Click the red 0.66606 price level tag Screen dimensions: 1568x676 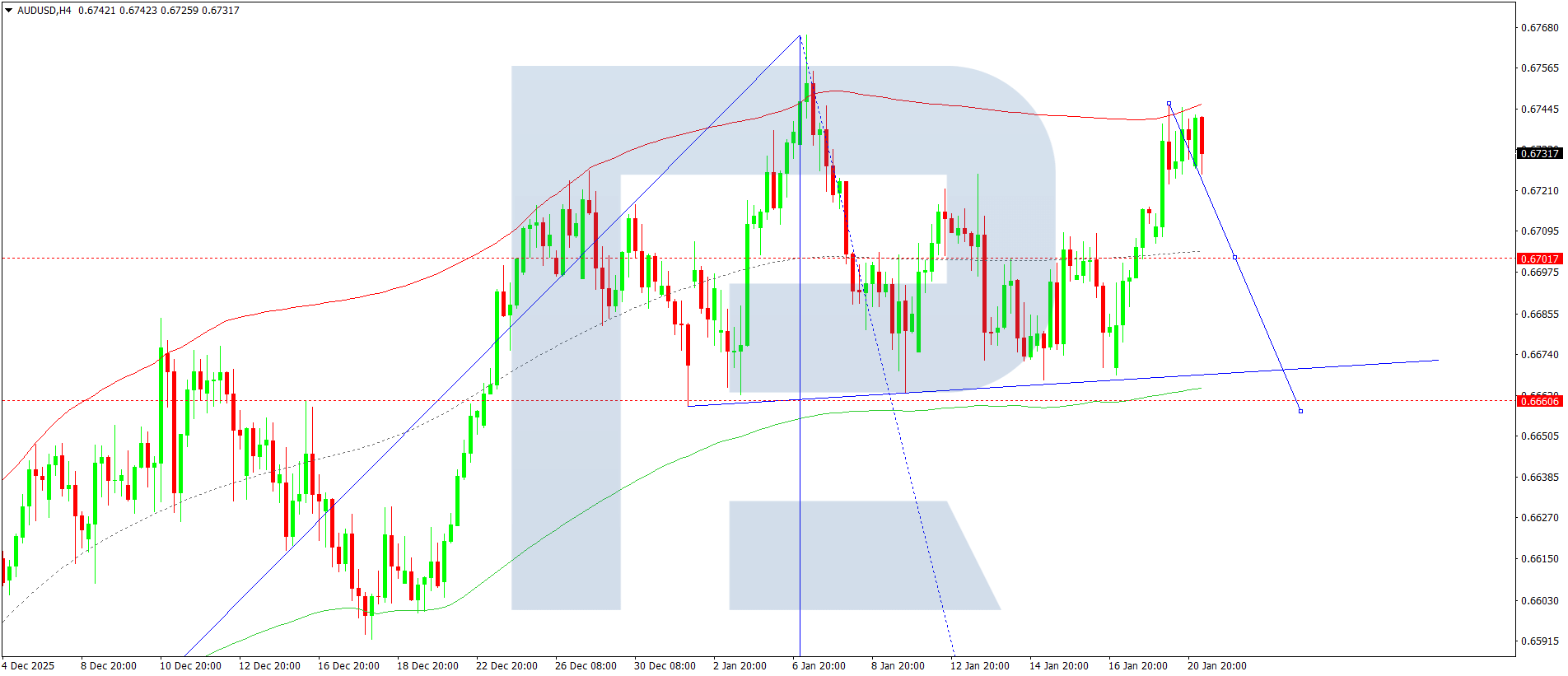[1538, 401]
